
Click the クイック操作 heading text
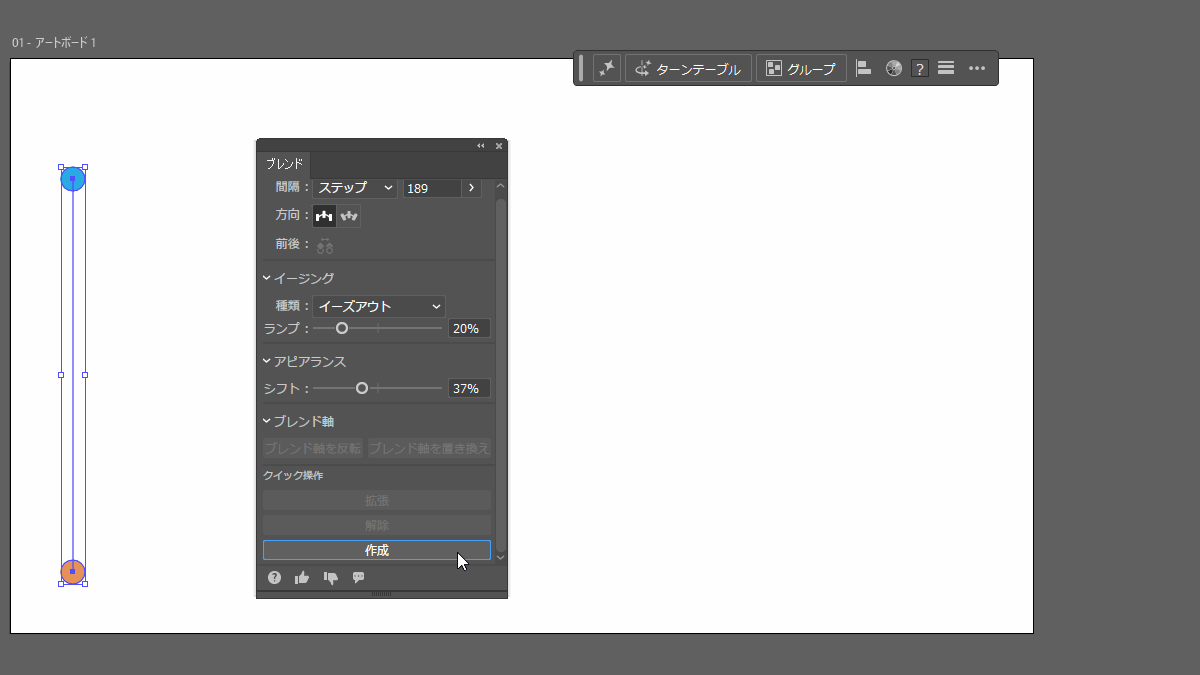click(293, 476)
